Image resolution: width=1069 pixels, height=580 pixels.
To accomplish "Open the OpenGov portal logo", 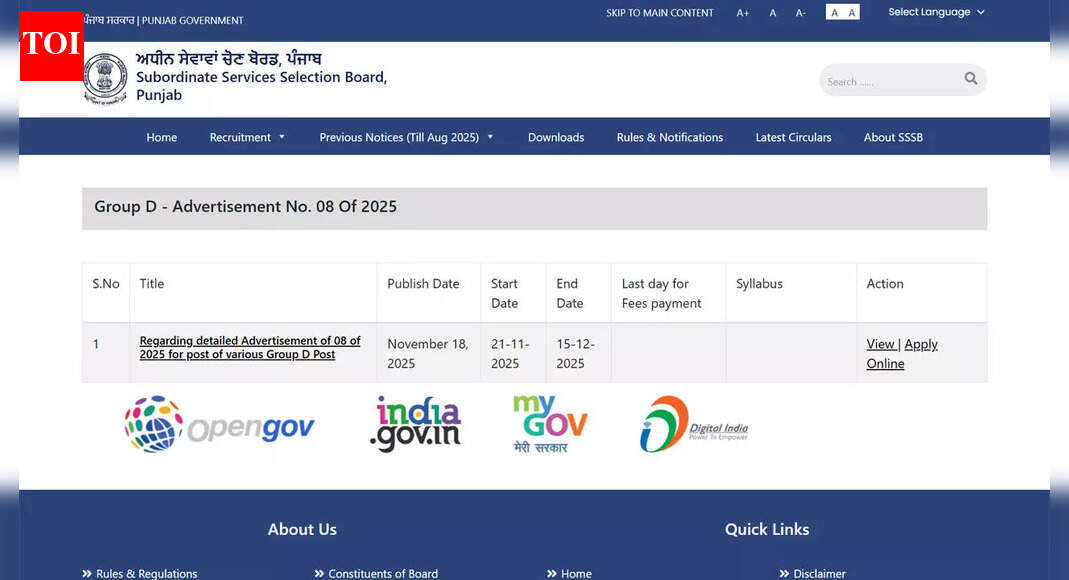I will (x=219, y=423).
